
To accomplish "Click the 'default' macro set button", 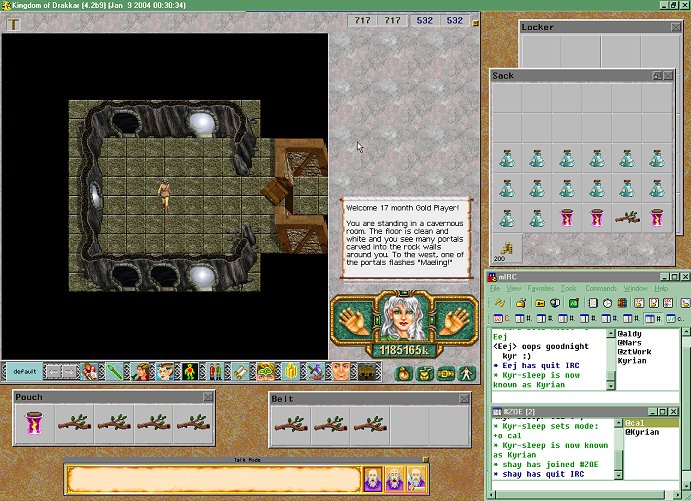I will [25, 371].
